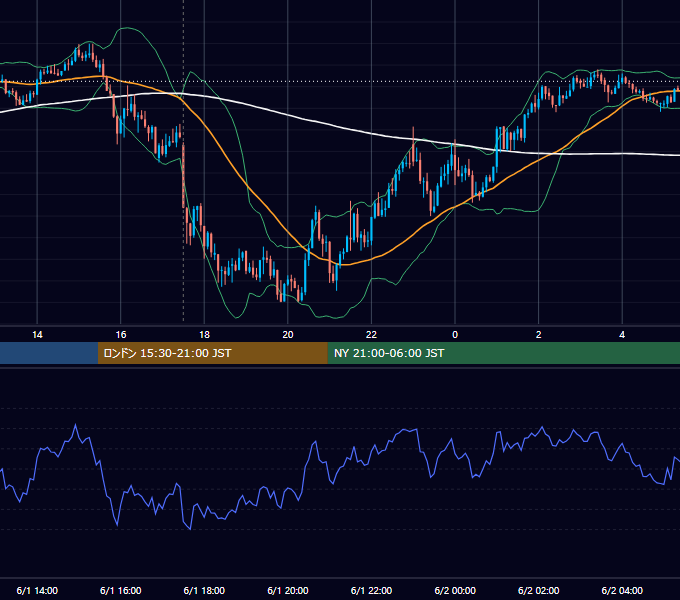Click the 14 hour label on price chart axis

pos(37,335)
